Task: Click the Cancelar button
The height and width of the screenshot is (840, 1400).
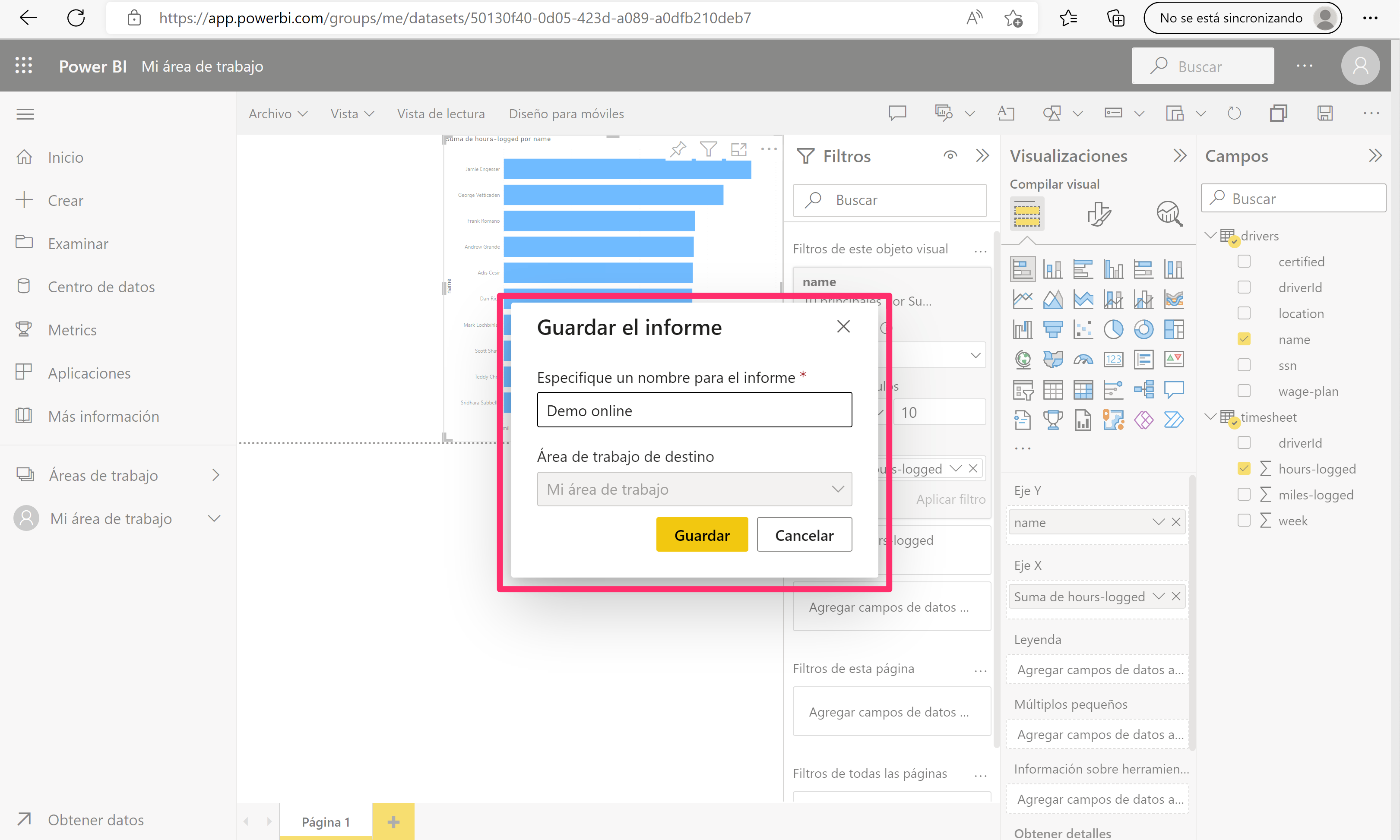Action: (x=804, y=535)
